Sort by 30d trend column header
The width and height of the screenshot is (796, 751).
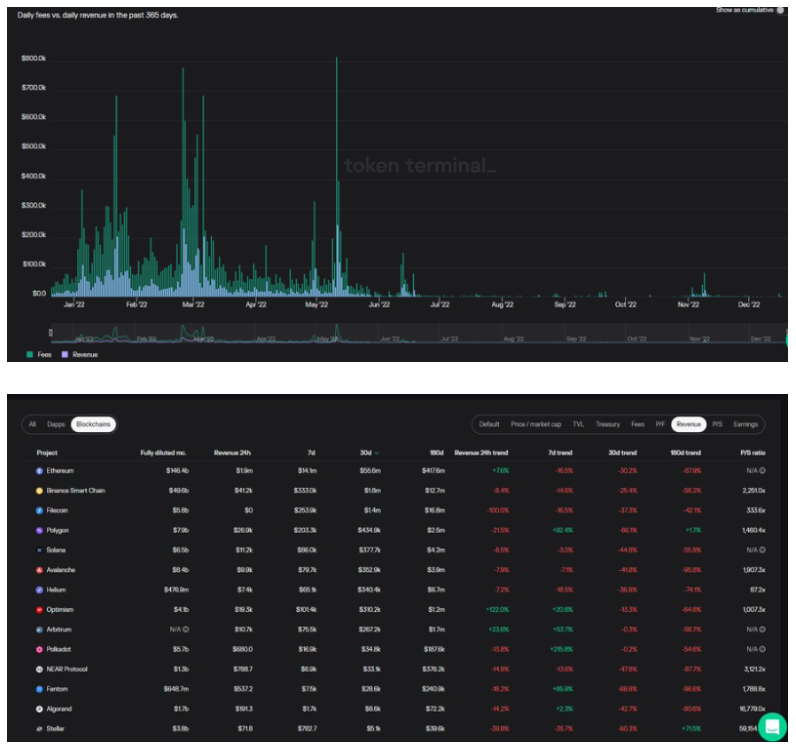pyautogui.click(x=622, y=452)
